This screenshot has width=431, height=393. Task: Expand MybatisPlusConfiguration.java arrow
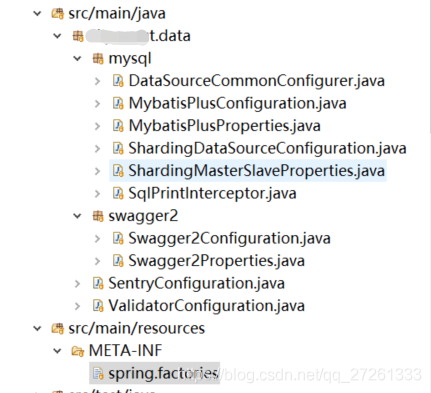(97, 104)
